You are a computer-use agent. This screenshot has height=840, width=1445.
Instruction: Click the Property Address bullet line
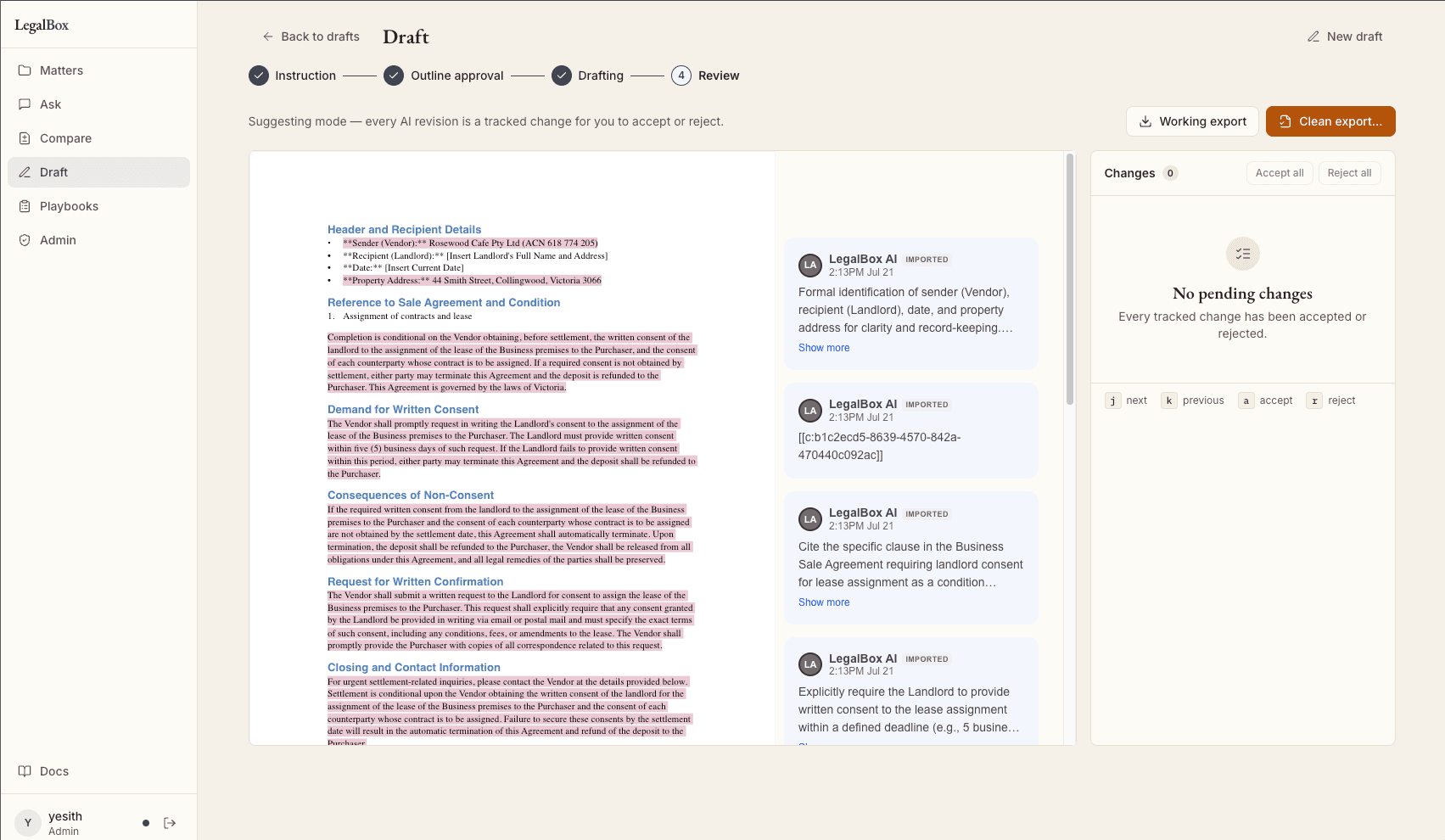(472, 280)
